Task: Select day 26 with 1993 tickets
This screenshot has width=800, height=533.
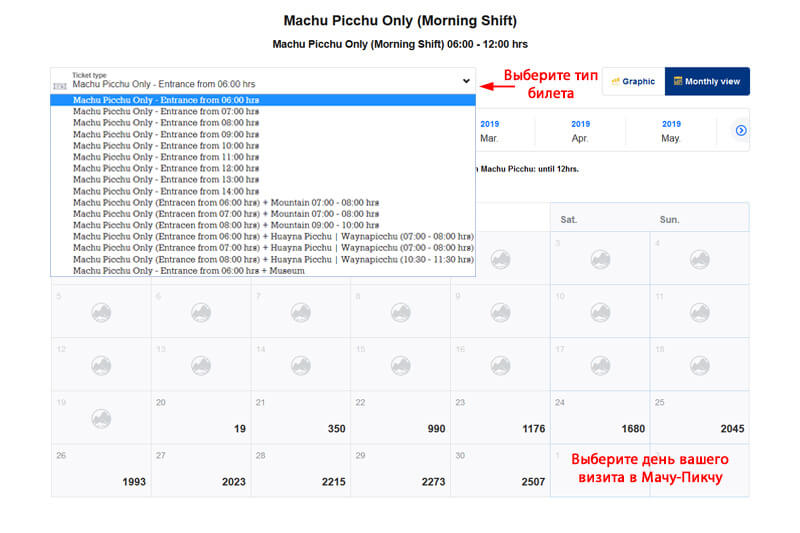Action: click(101, 470)
